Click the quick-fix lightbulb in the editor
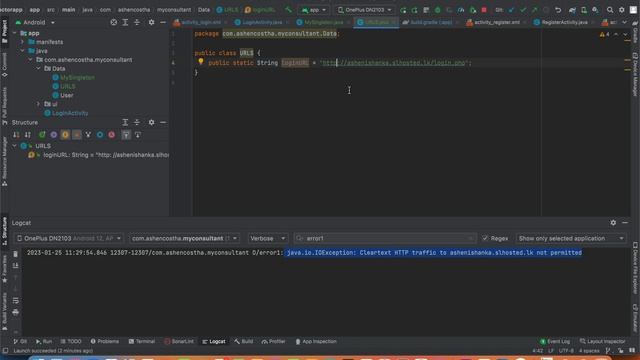640x360 pixels. 201,62
